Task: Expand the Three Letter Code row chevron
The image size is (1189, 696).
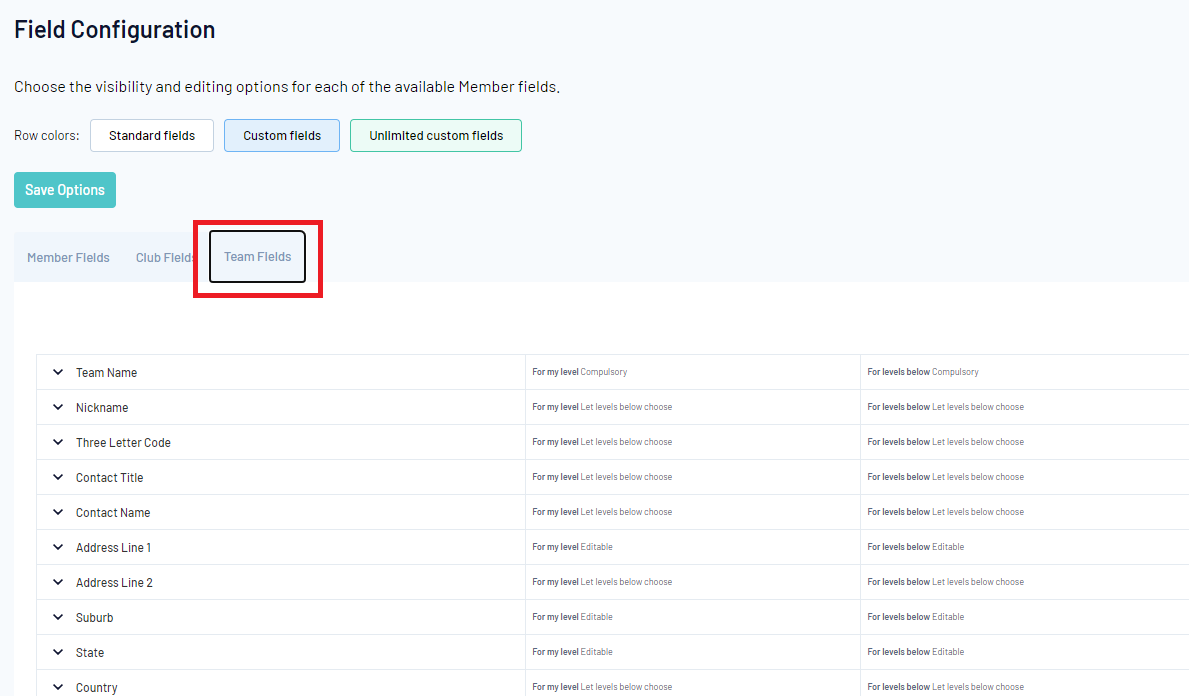Action: (x=58, y=442)
